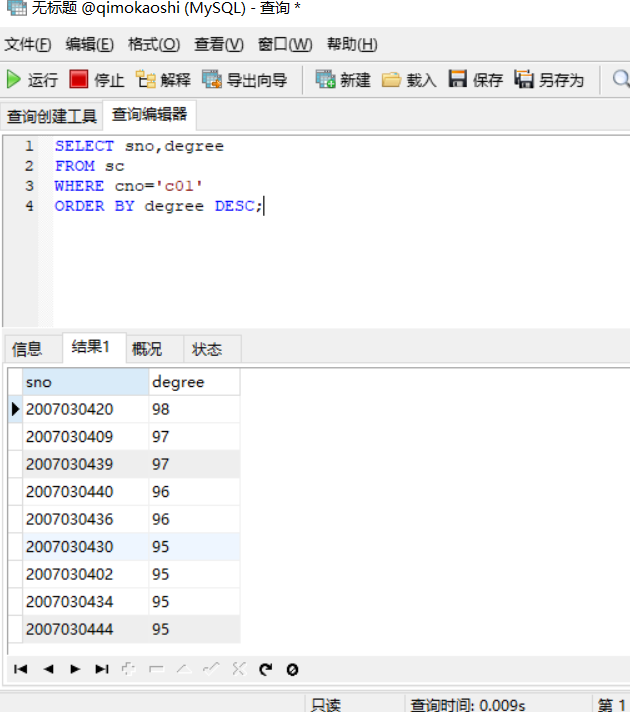631x712 pixels.
Task: Create a new query with 新建
Action: tap(343, 80)
